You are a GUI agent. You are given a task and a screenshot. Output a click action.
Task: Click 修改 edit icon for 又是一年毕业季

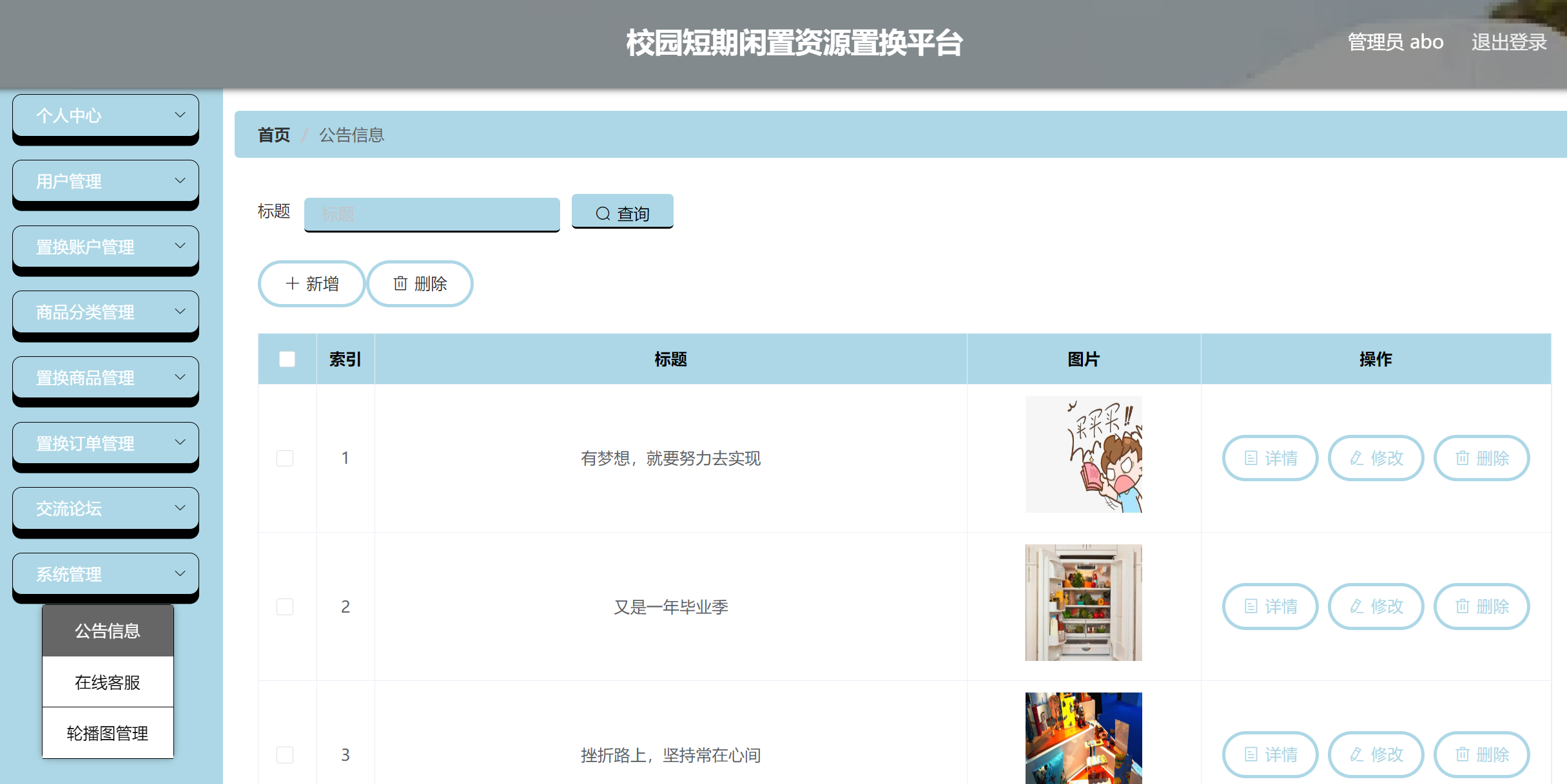pyautogui.click(x=1376, y=606)
